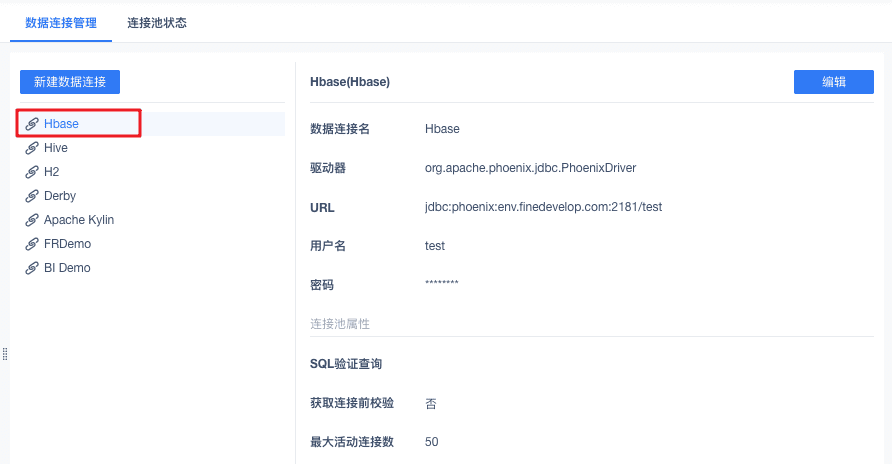Click the link icon beside BI Demo
Screen dimensions: 892x464
(33, 268)
